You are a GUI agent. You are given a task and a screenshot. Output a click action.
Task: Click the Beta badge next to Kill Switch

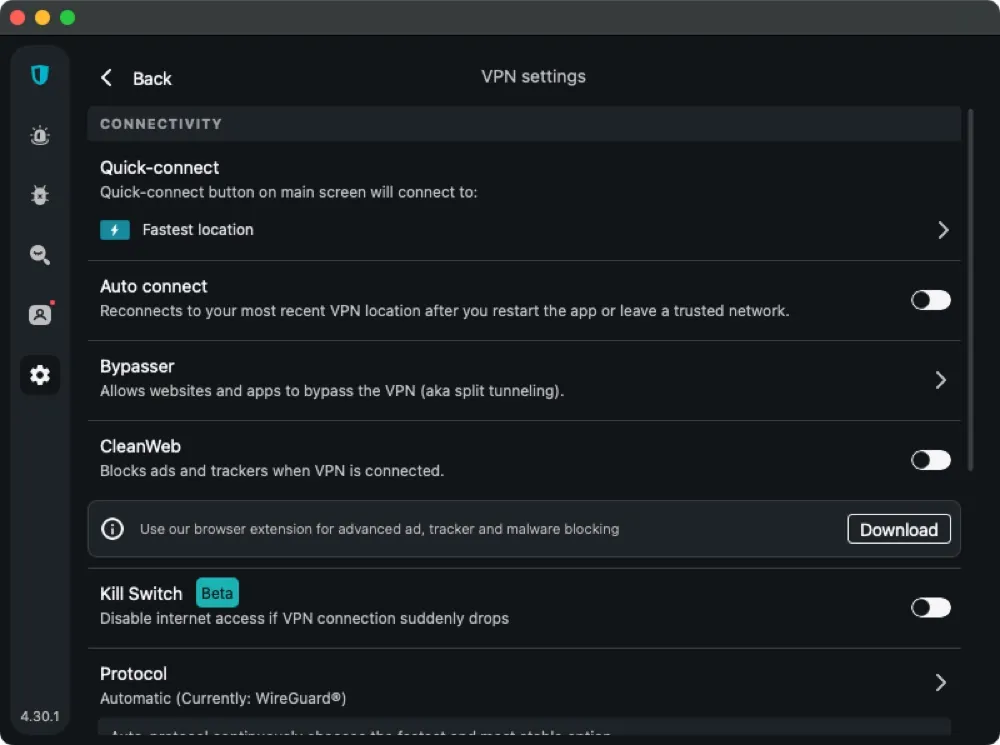217,593
